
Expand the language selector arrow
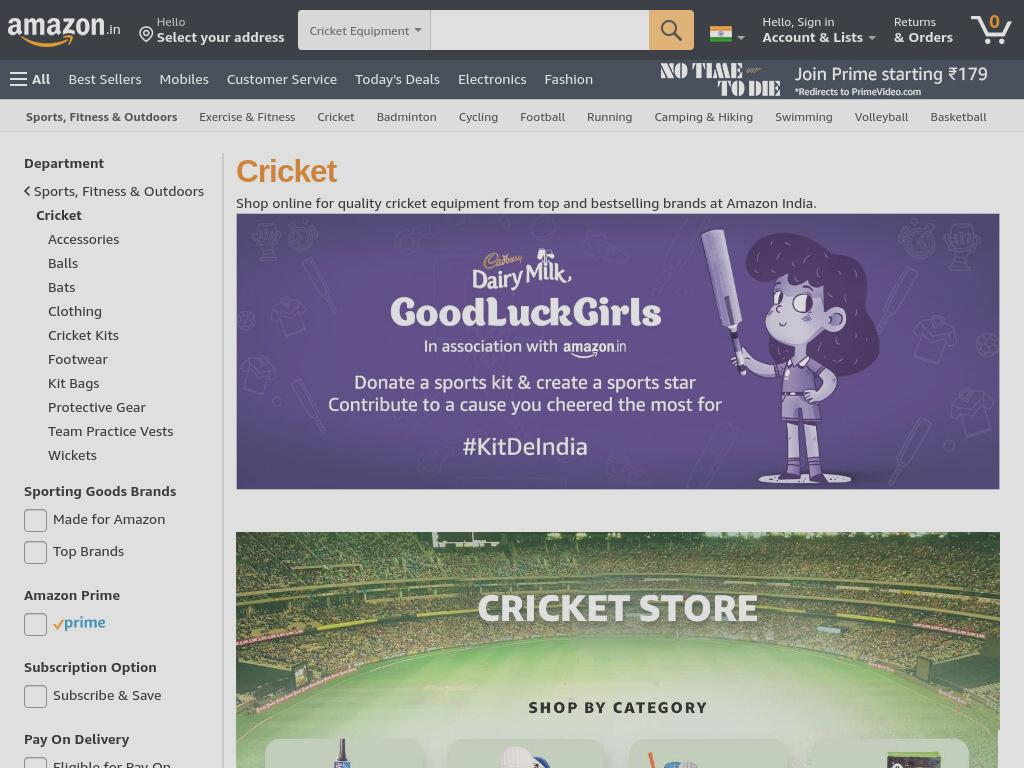741,38
